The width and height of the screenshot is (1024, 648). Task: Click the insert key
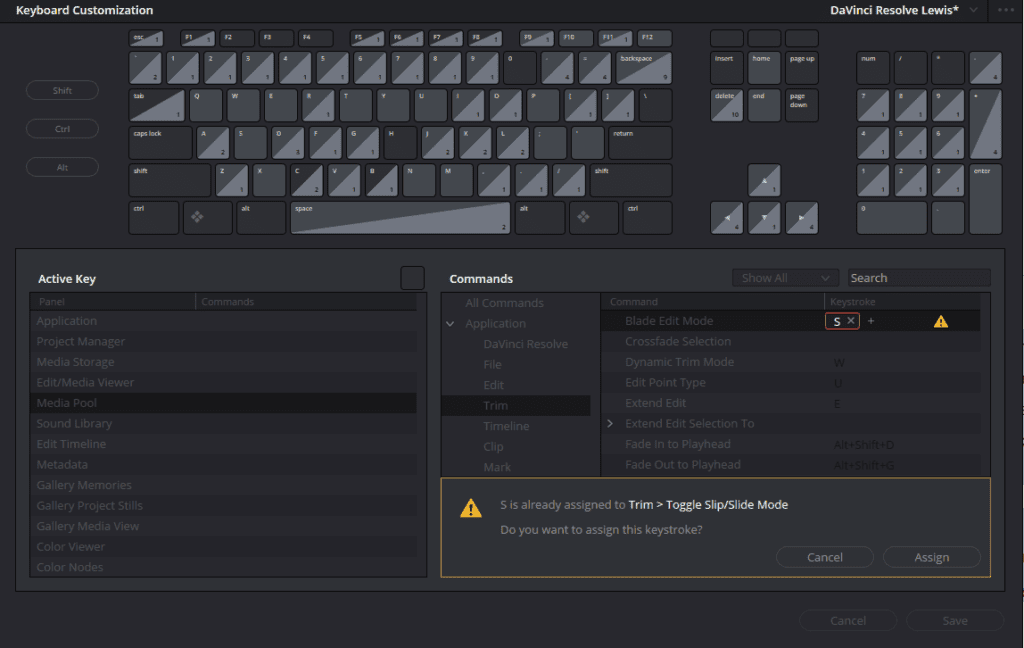click(727, 68)
